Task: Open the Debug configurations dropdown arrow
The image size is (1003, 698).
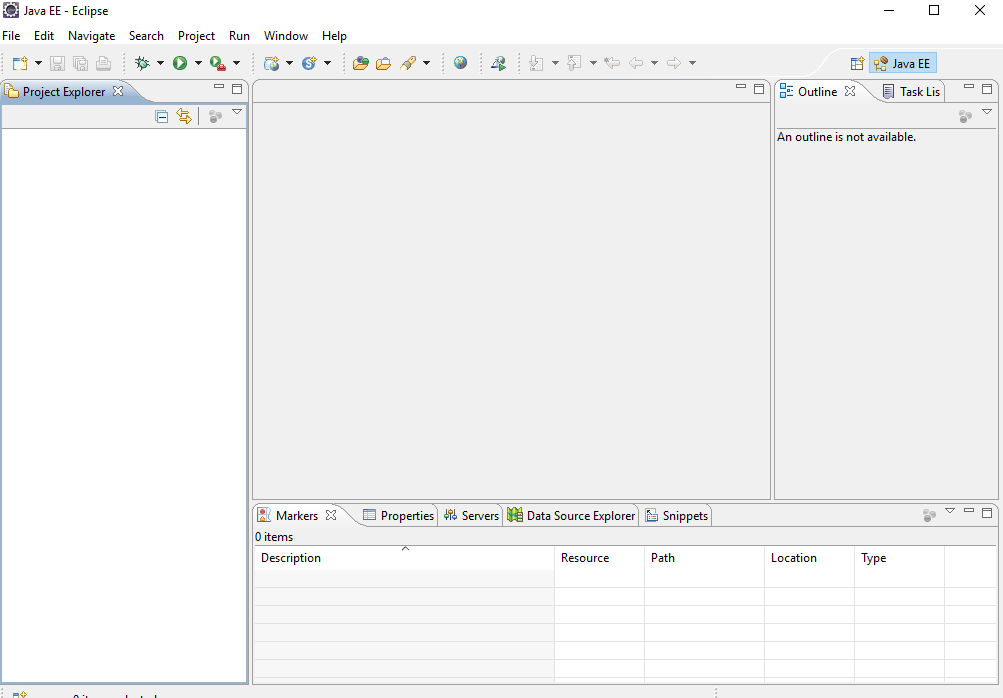Action: 160,63
